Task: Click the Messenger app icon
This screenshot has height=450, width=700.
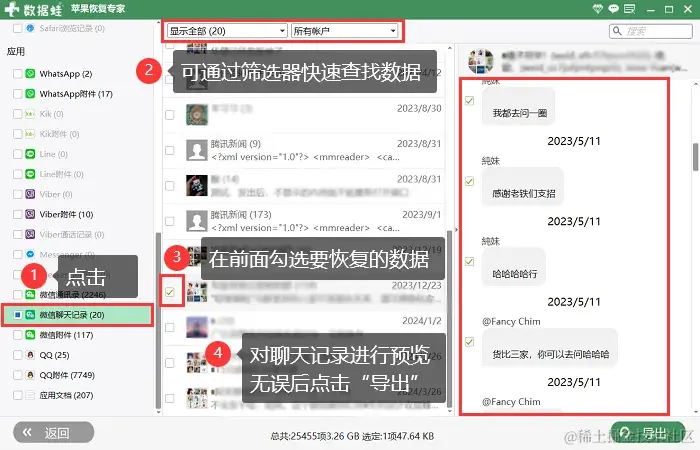Action: [30, 254]
